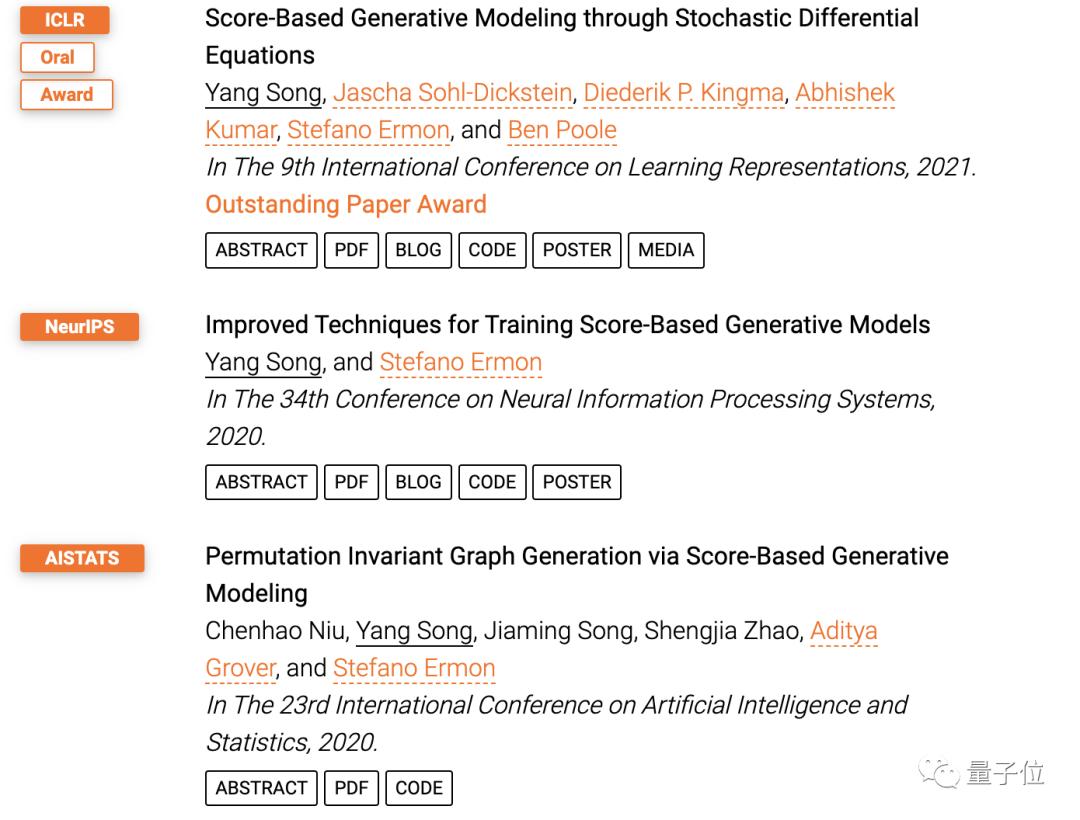View CODE for the ICLR SDE paper
Viewport: 1080px width, 820px height.
pos(492,250)
